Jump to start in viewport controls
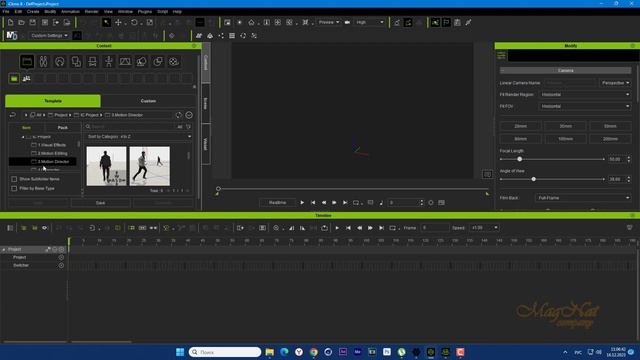Viewport: 640px width, 360px height. click(x=313, y=202)
